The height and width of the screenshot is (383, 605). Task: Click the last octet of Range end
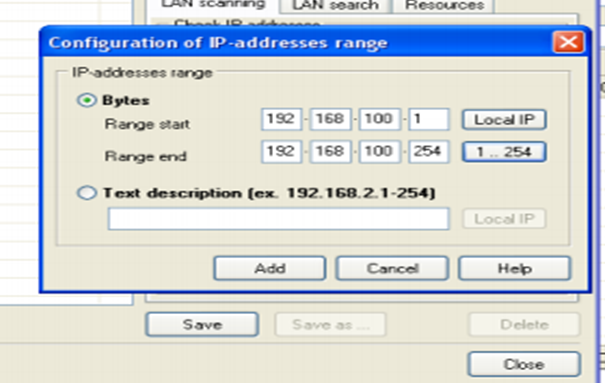coord(429,151)
